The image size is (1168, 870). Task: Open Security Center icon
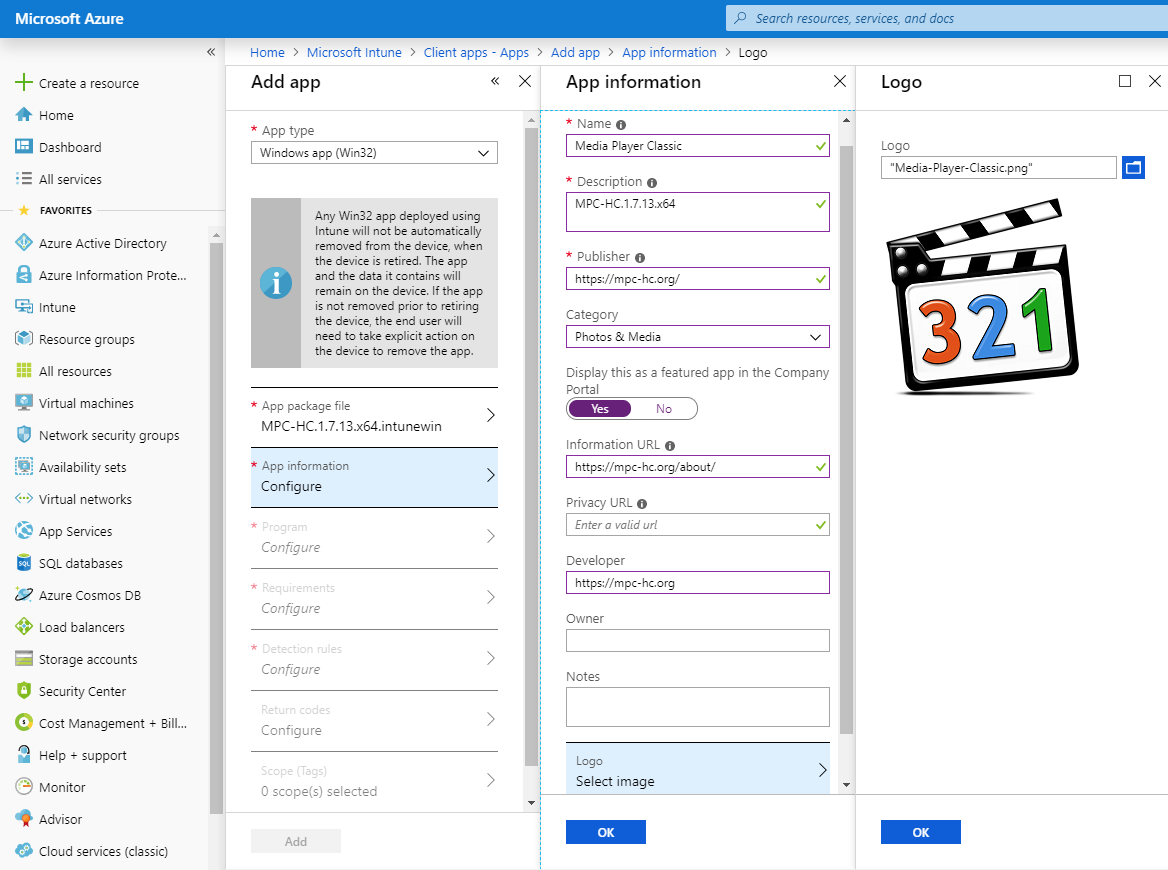(24, 691)
